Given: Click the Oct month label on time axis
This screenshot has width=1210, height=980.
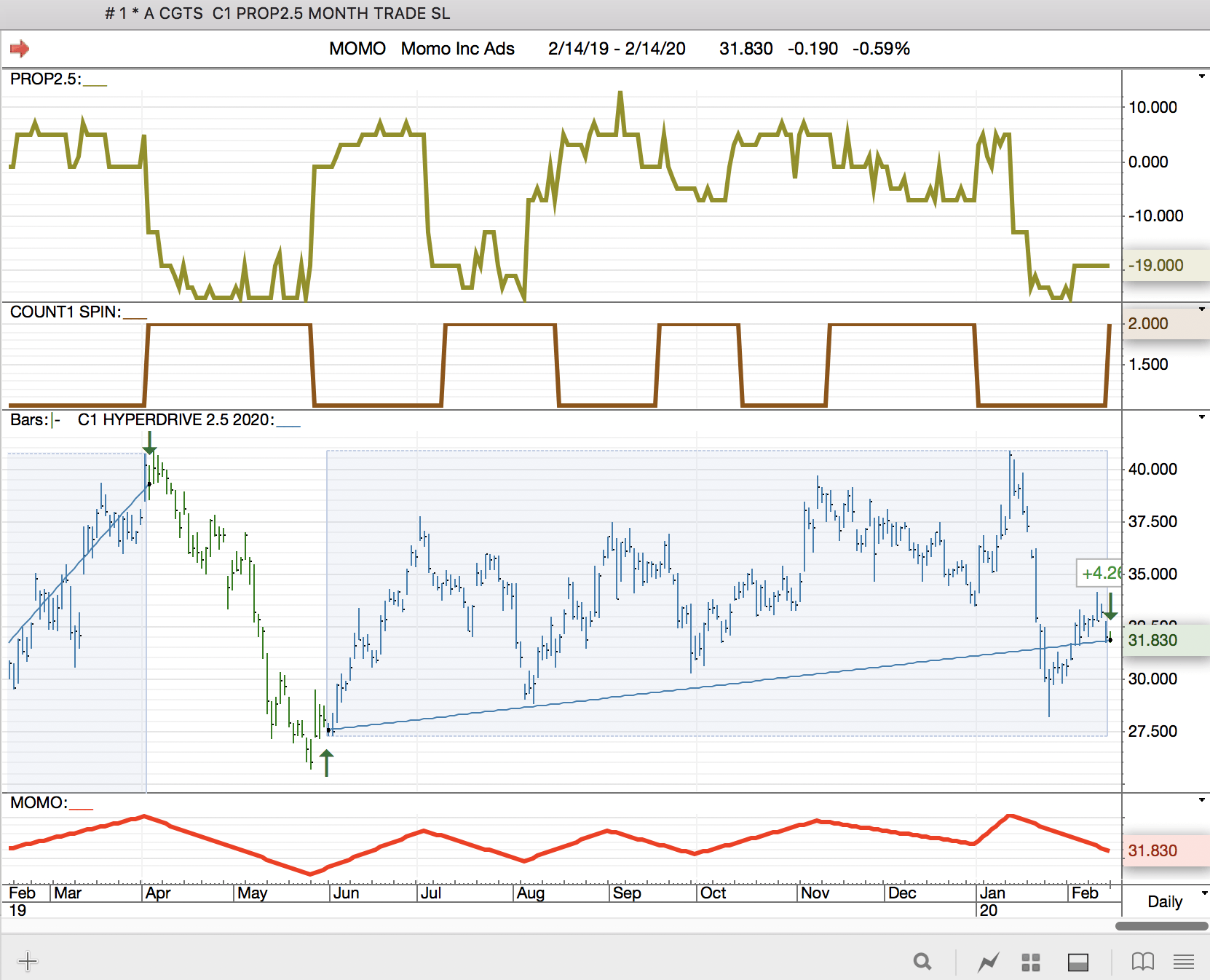Looking at the screenshot, I should pyautogui.click(x=713, y=893).
